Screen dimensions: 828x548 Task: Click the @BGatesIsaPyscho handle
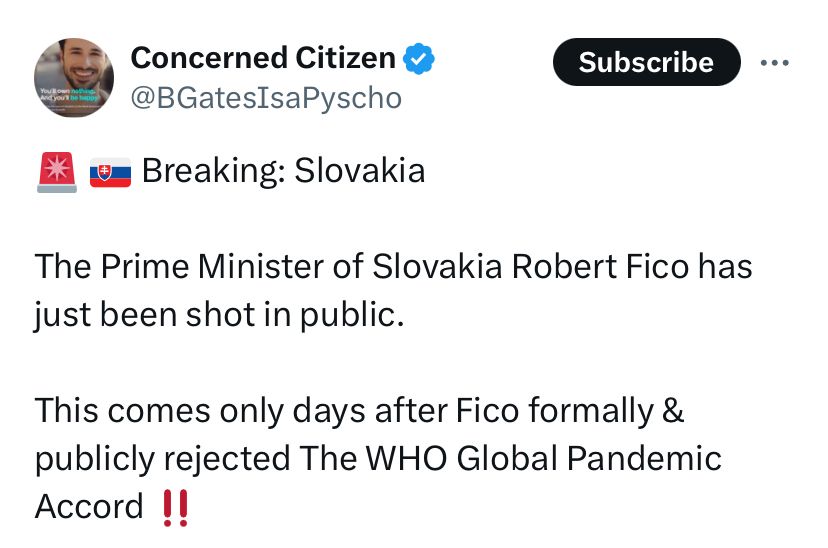266,97
